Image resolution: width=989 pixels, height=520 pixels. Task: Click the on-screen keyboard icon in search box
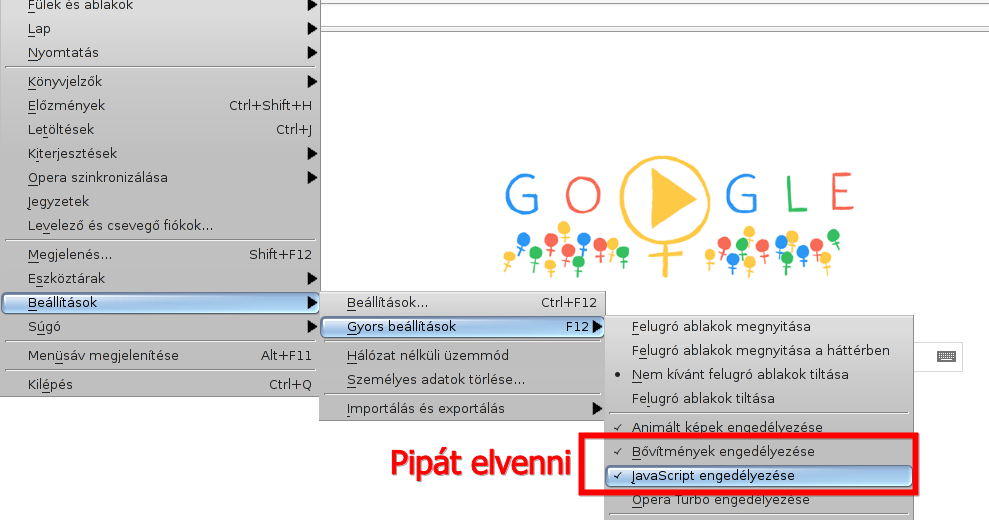[946, 357]
